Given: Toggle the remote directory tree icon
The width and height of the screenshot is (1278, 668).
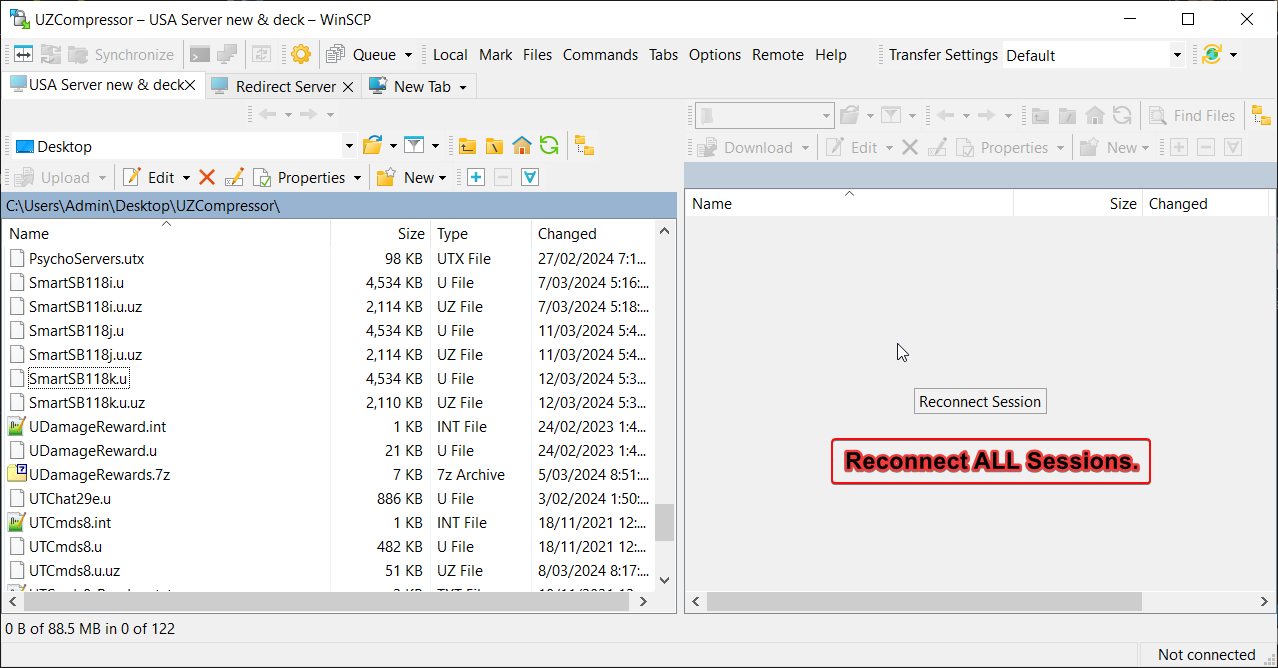Looking at the screenshot, I should tap(1261, 116).
